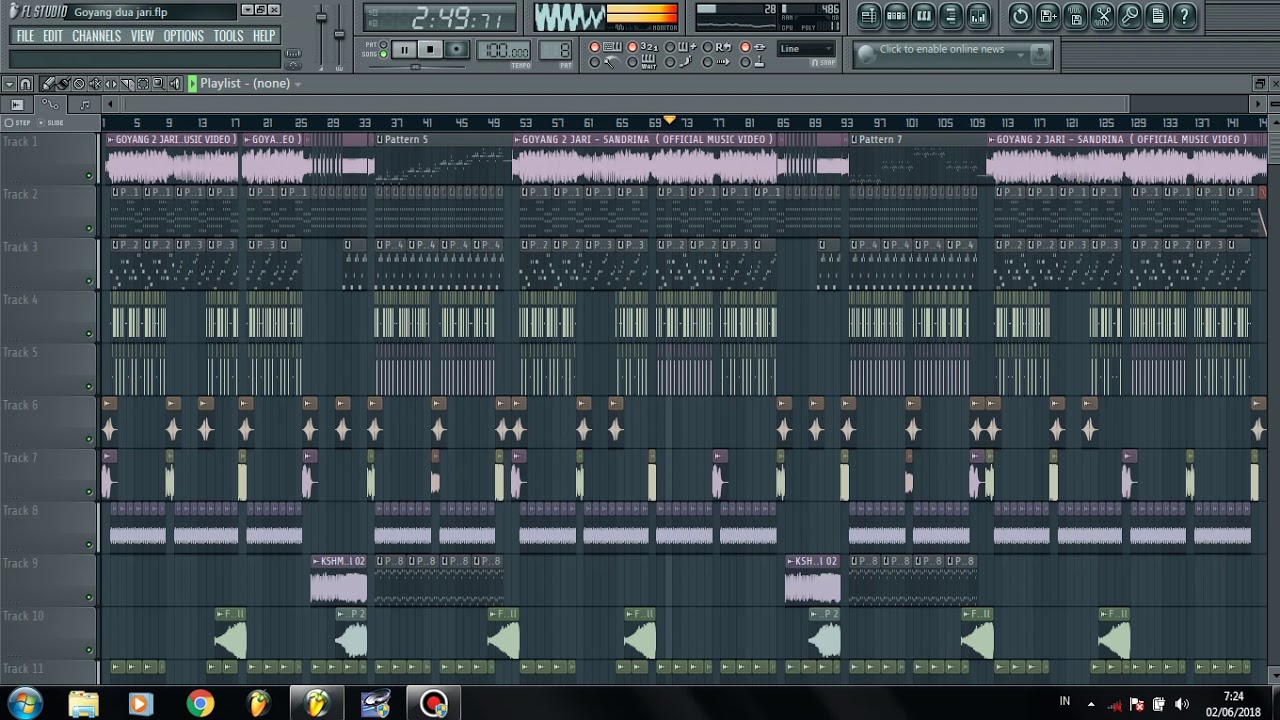Pause playback with the pause button

(404, 49)
